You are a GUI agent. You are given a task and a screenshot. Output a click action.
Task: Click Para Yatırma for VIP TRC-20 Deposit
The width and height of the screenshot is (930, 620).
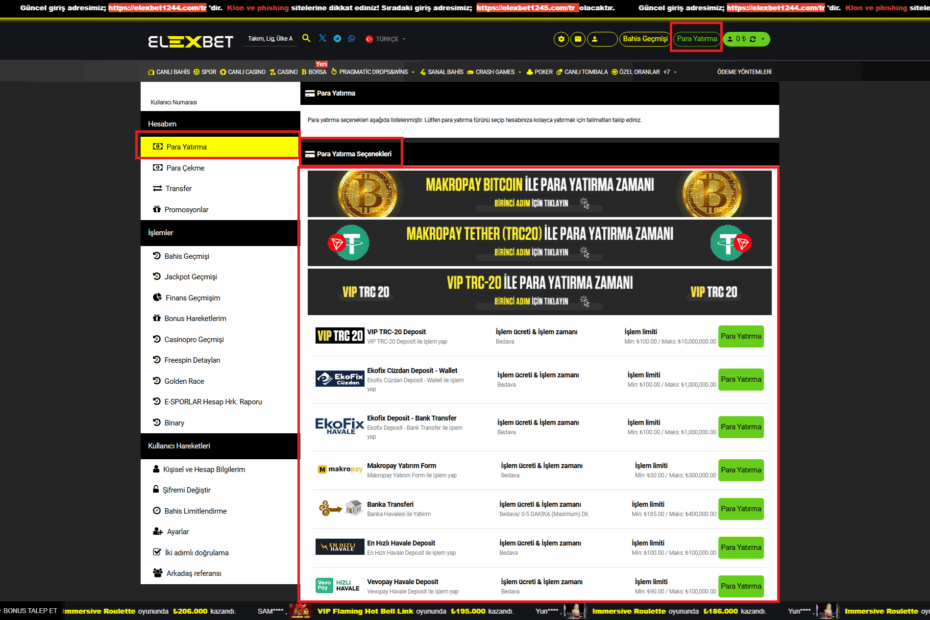(x=740, y=336)
